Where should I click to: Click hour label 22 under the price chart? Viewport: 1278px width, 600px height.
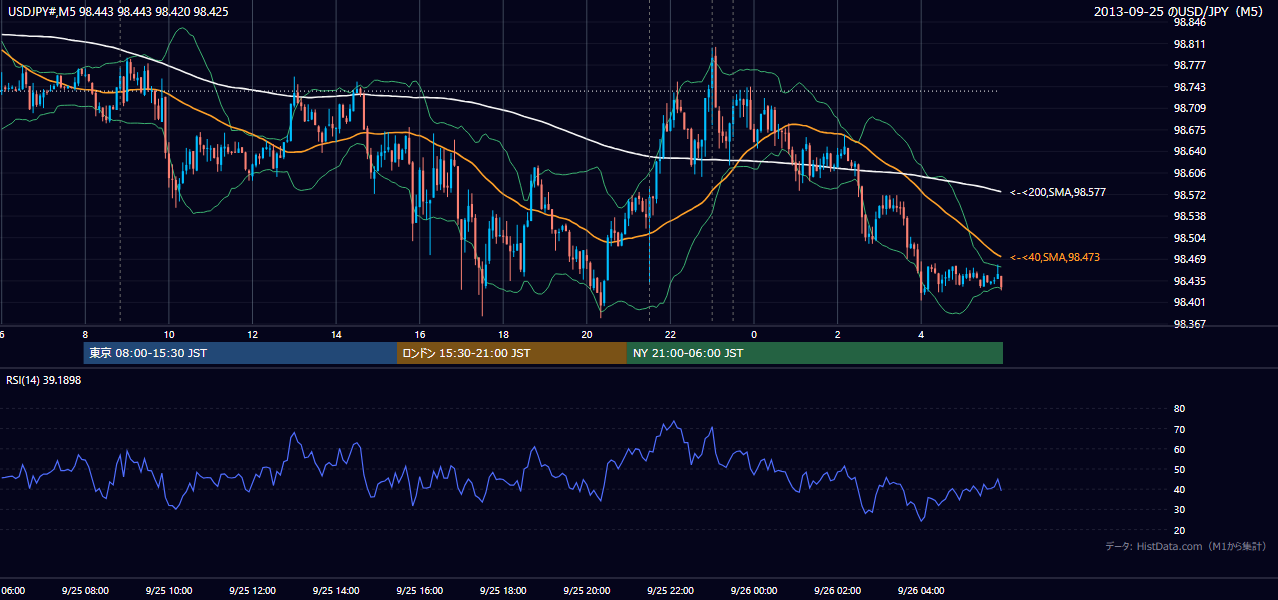coord(670,334)
